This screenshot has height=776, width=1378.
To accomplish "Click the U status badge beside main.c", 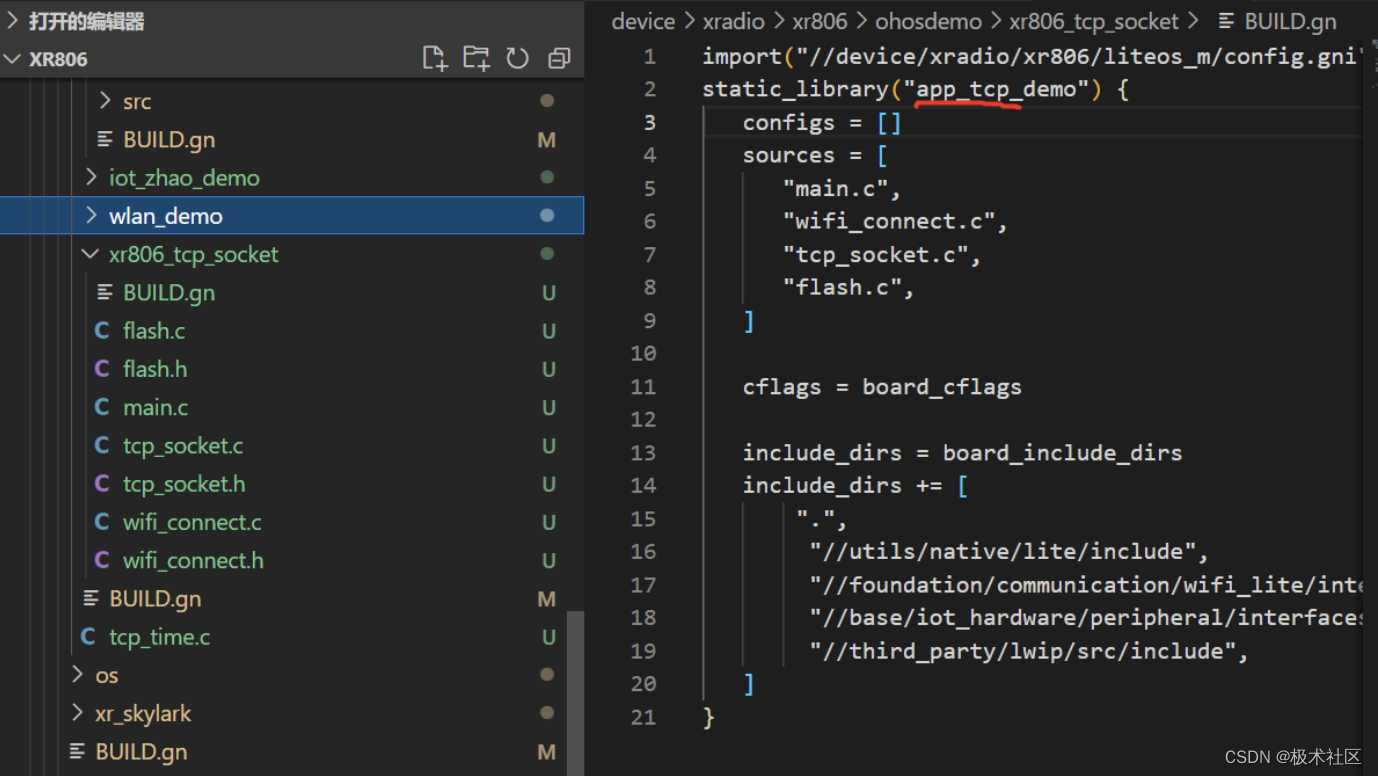I will 548,408.
